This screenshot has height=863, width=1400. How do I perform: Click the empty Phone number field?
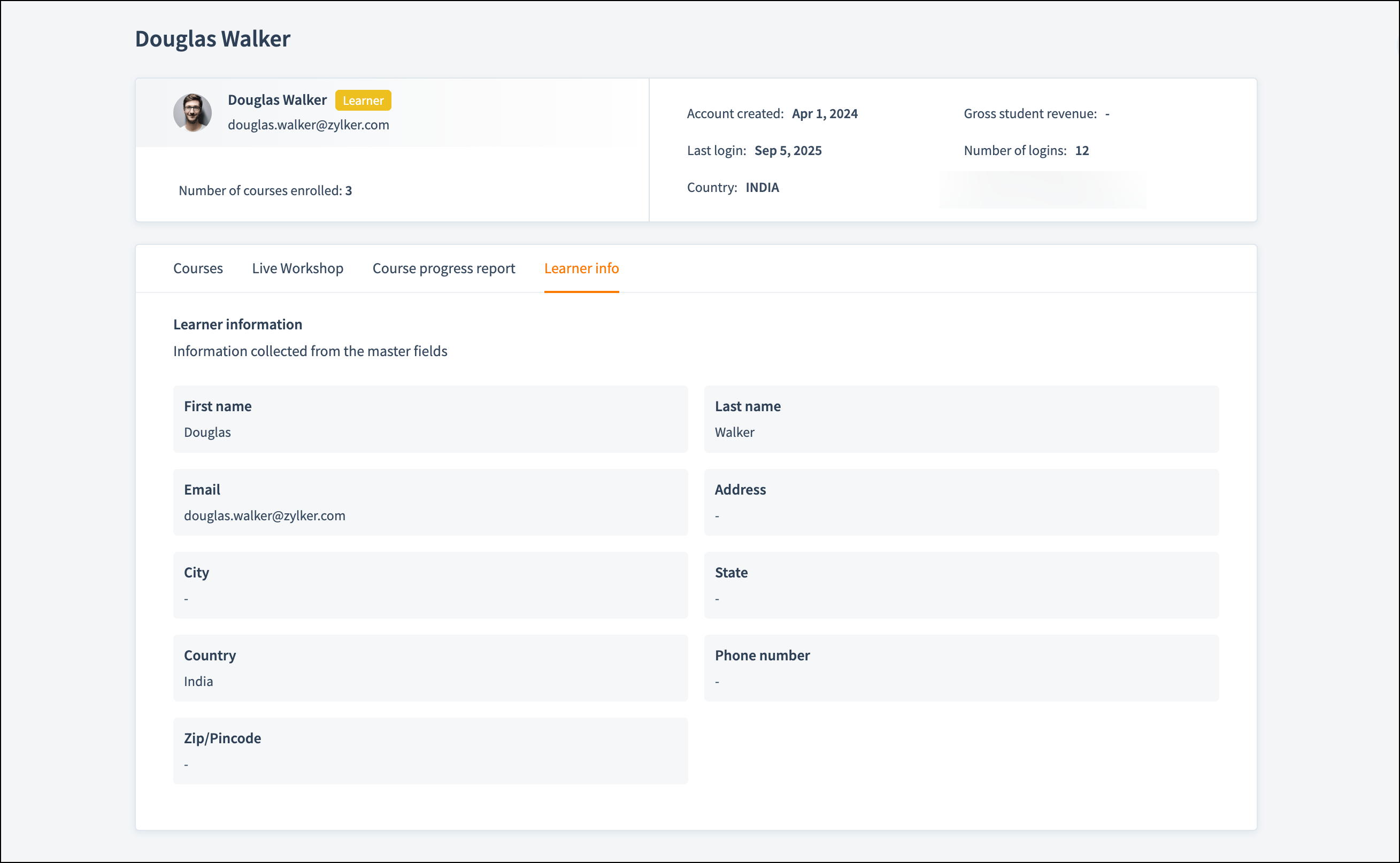(960, 668)
